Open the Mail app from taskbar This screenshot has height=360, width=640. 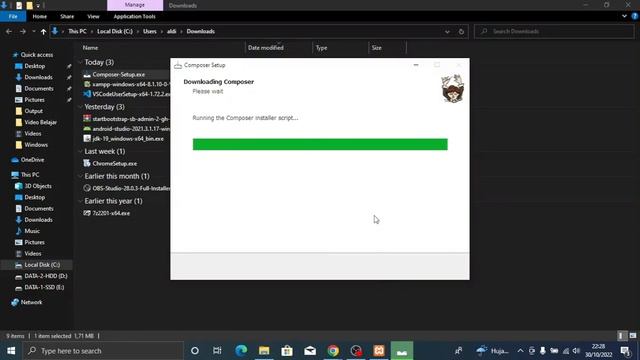click(x=310, y=351)
